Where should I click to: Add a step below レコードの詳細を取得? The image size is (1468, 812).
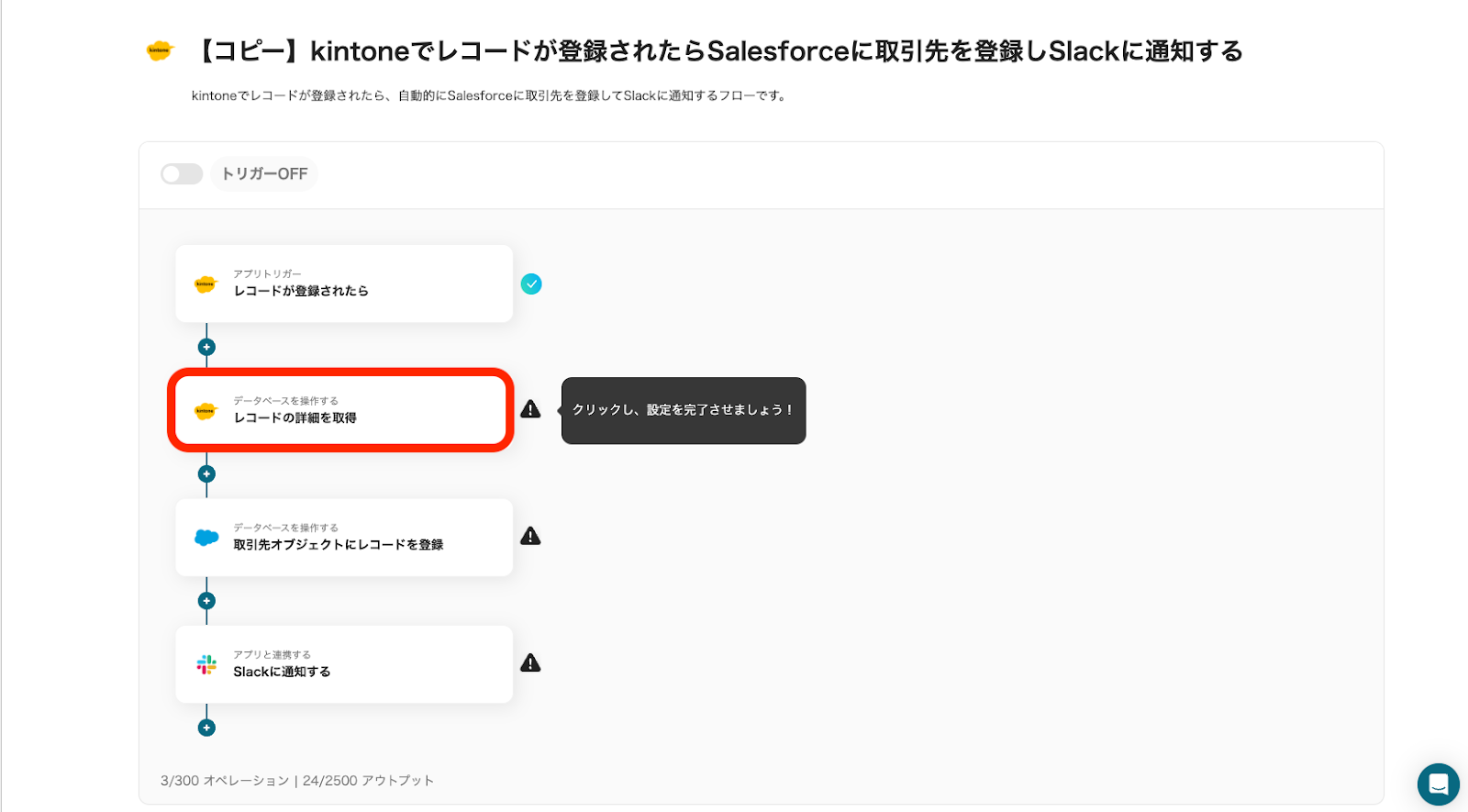point(206,473)
